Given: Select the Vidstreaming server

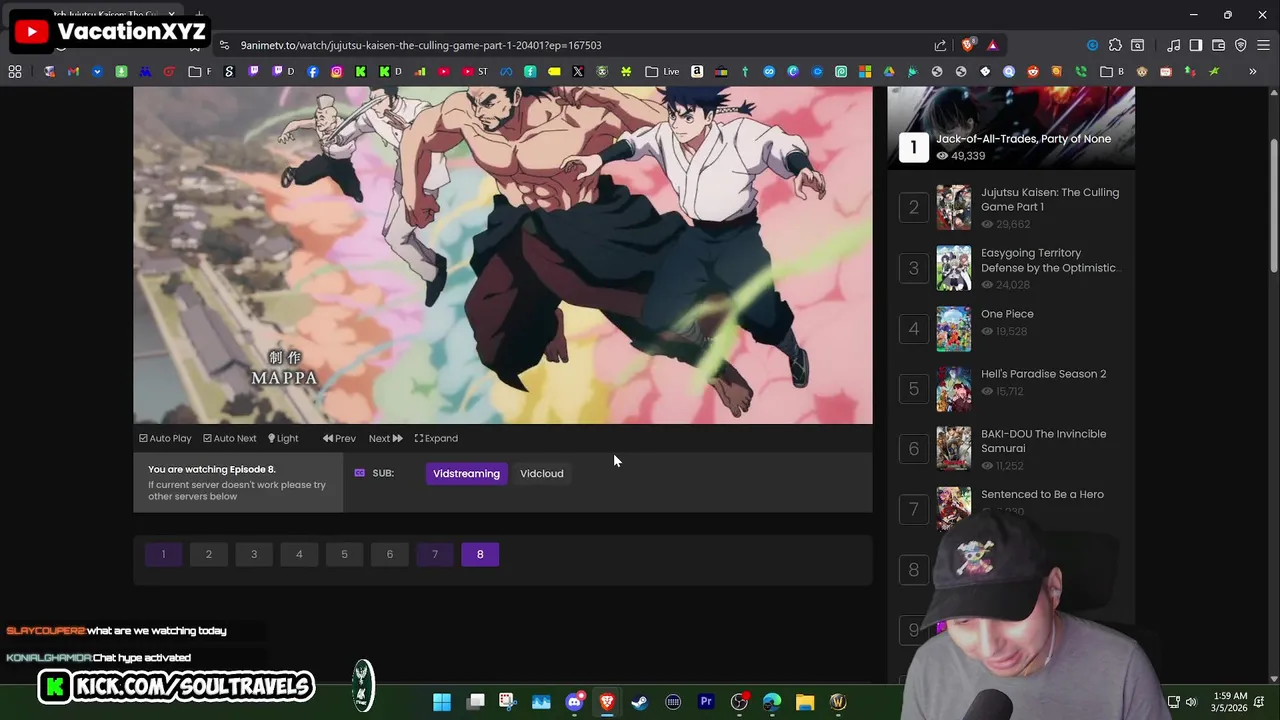Looking at the screenshot, I should click(x=466, y=473).
